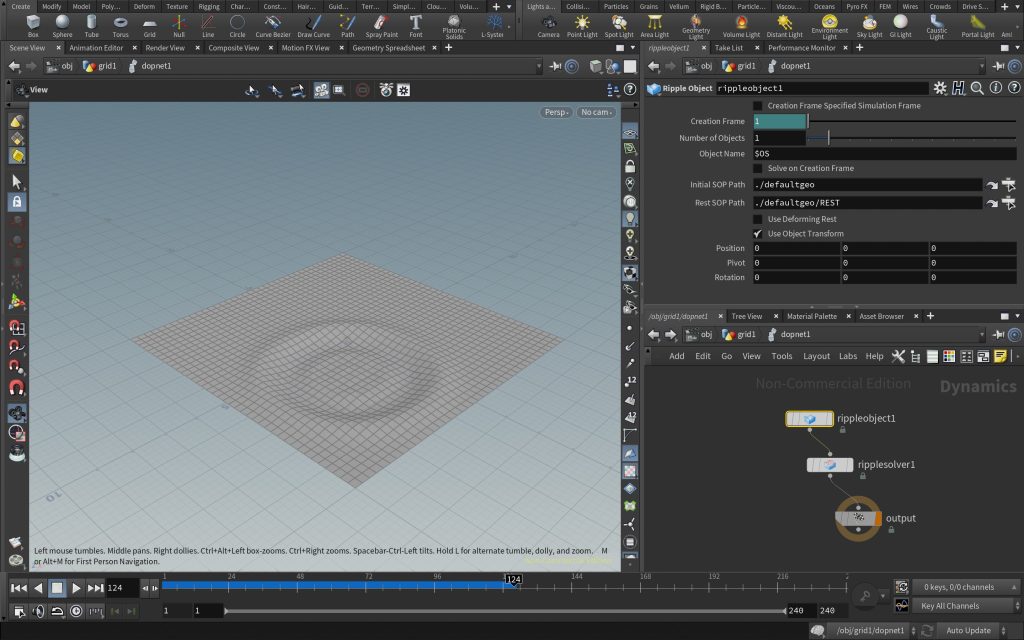Open the Performance Monitor tab
This screenshot has width=1024, height=640.
click(801, 48)
